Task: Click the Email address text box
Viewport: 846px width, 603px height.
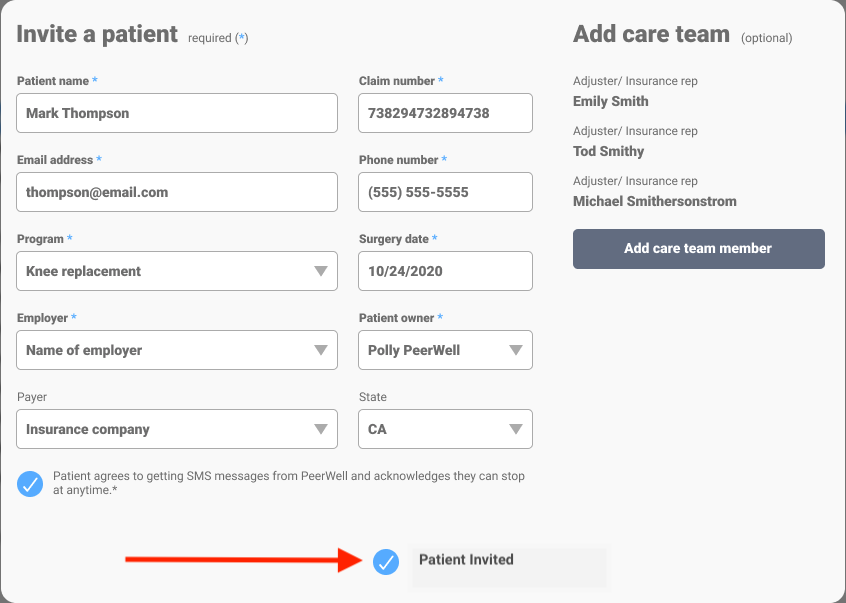Action: click(x=177, y=192)
